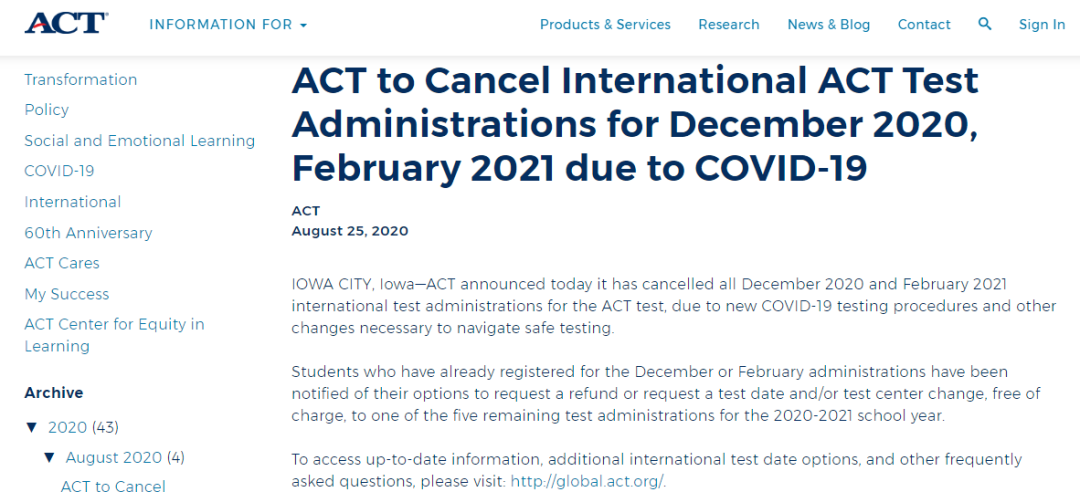The width and height of the screenshot is (1080, 492).
Task: Visit the global.act.org link
Action: (x=588, y=481)
